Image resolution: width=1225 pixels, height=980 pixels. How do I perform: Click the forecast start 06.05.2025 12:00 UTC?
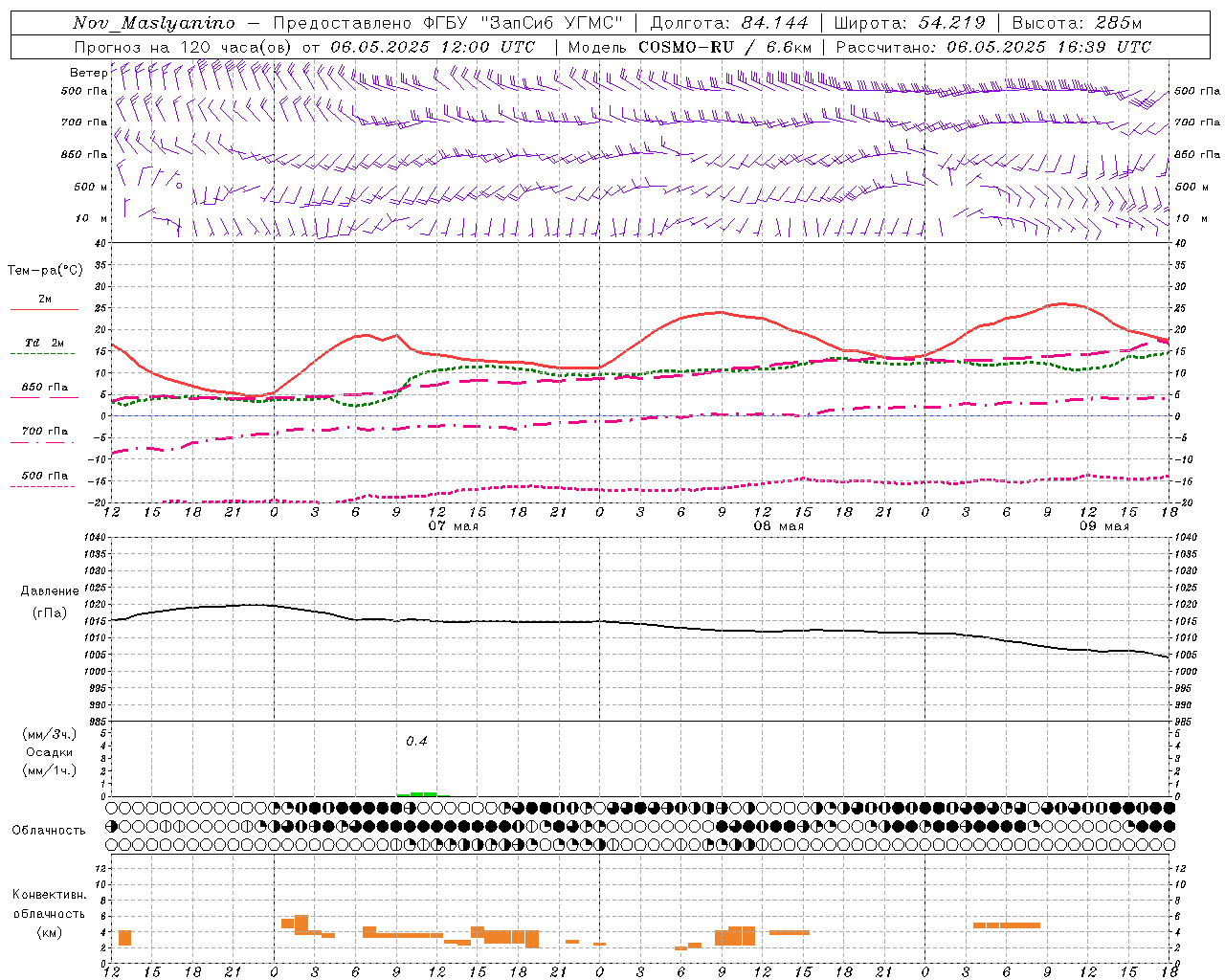pyautogui.click(x=433, y=47)
